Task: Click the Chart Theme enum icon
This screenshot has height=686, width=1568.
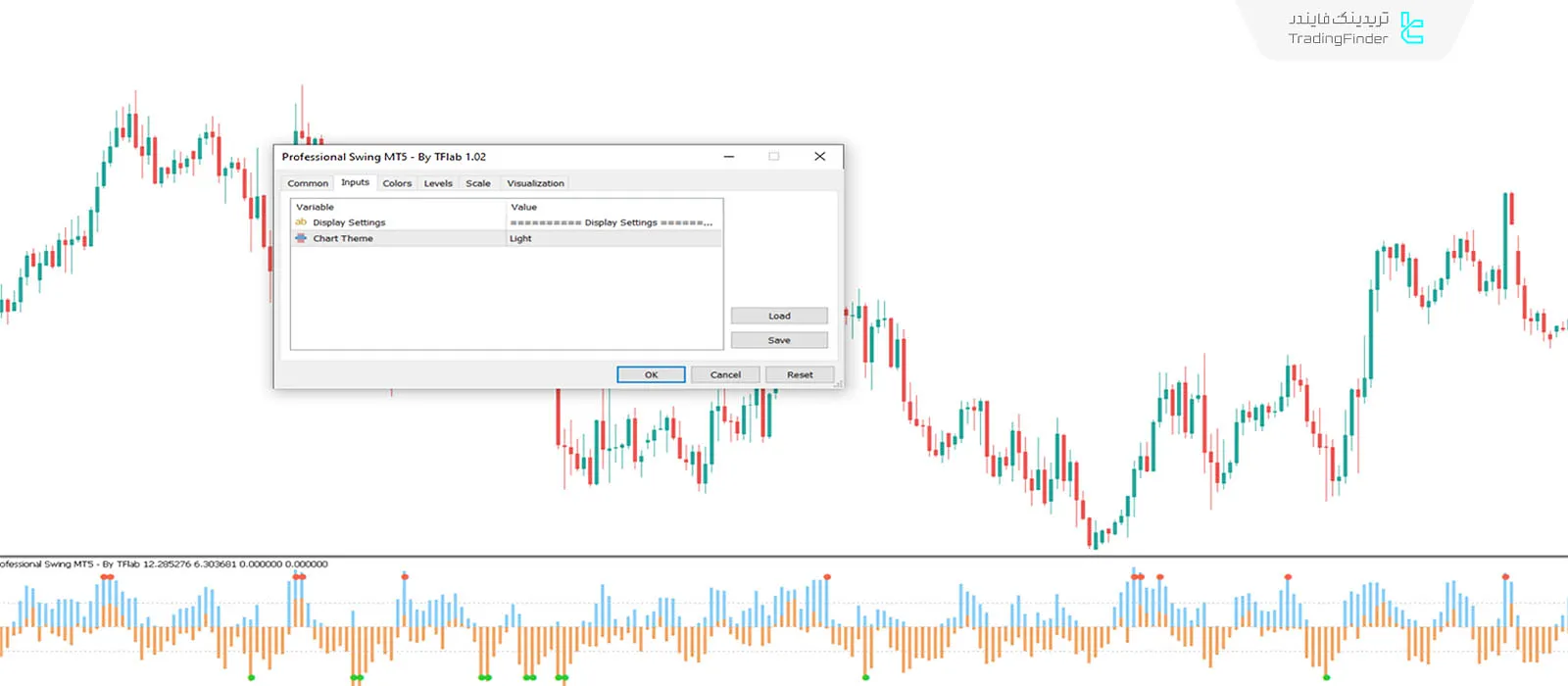Action: coord(301,238)
